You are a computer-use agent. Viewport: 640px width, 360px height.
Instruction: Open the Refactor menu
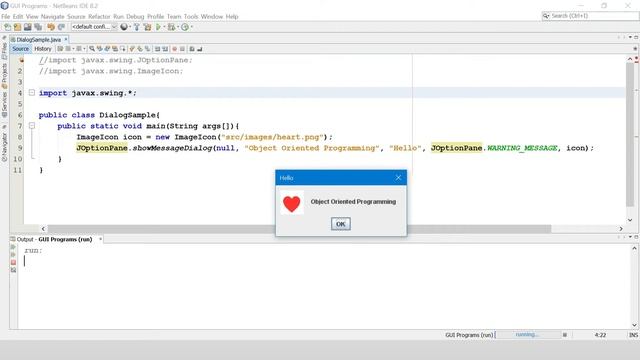[99, 16]
